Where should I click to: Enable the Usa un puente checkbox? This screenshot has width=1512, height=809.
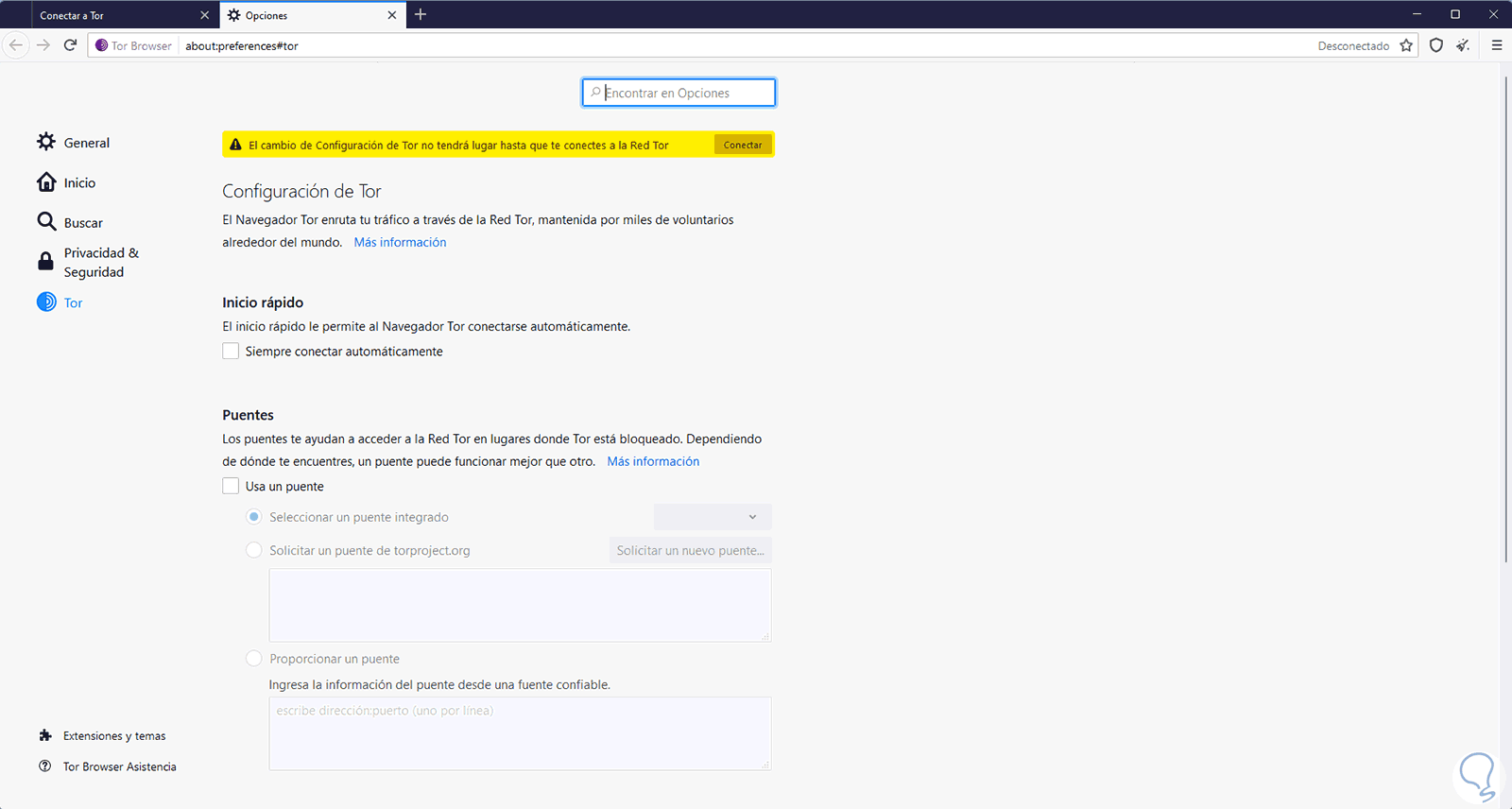click(231, 486)
